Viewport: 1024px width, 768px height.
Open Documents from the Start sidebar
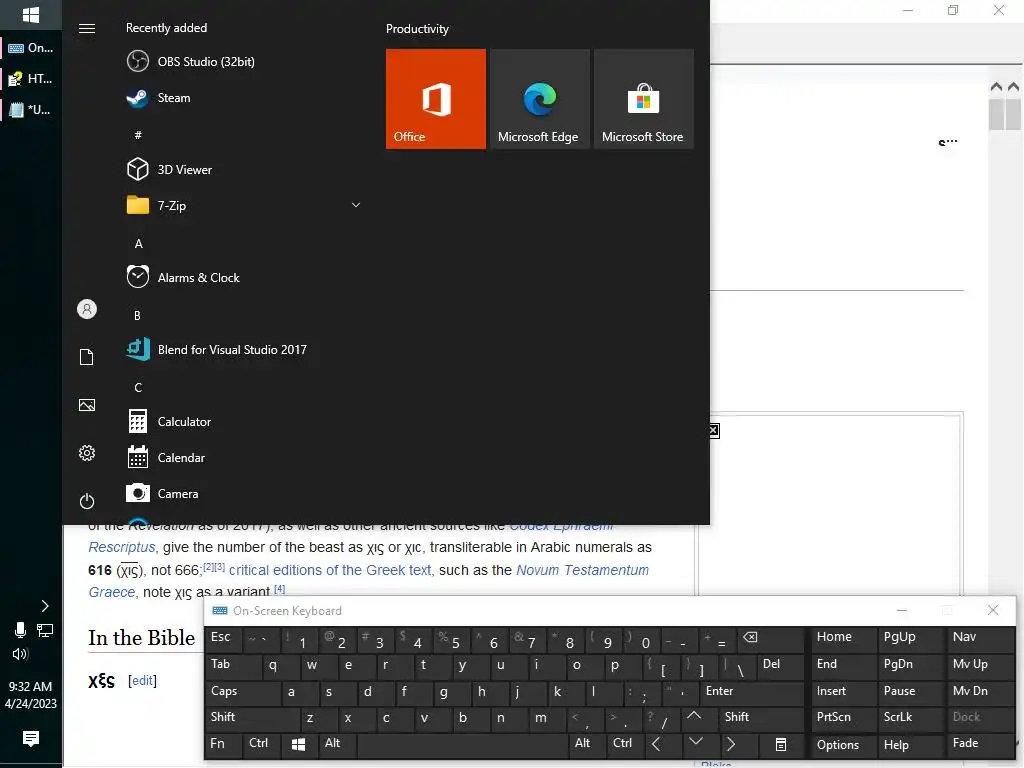(87, 357)
